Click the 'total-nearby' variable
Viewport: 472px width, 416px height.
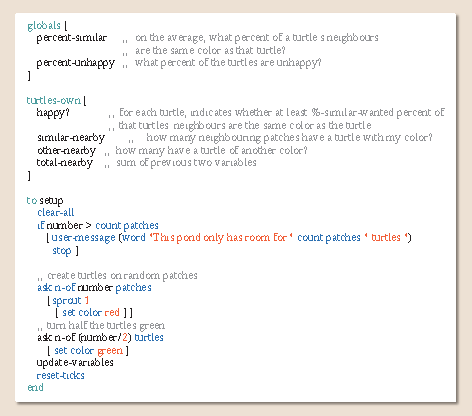(x=65, y=163)
